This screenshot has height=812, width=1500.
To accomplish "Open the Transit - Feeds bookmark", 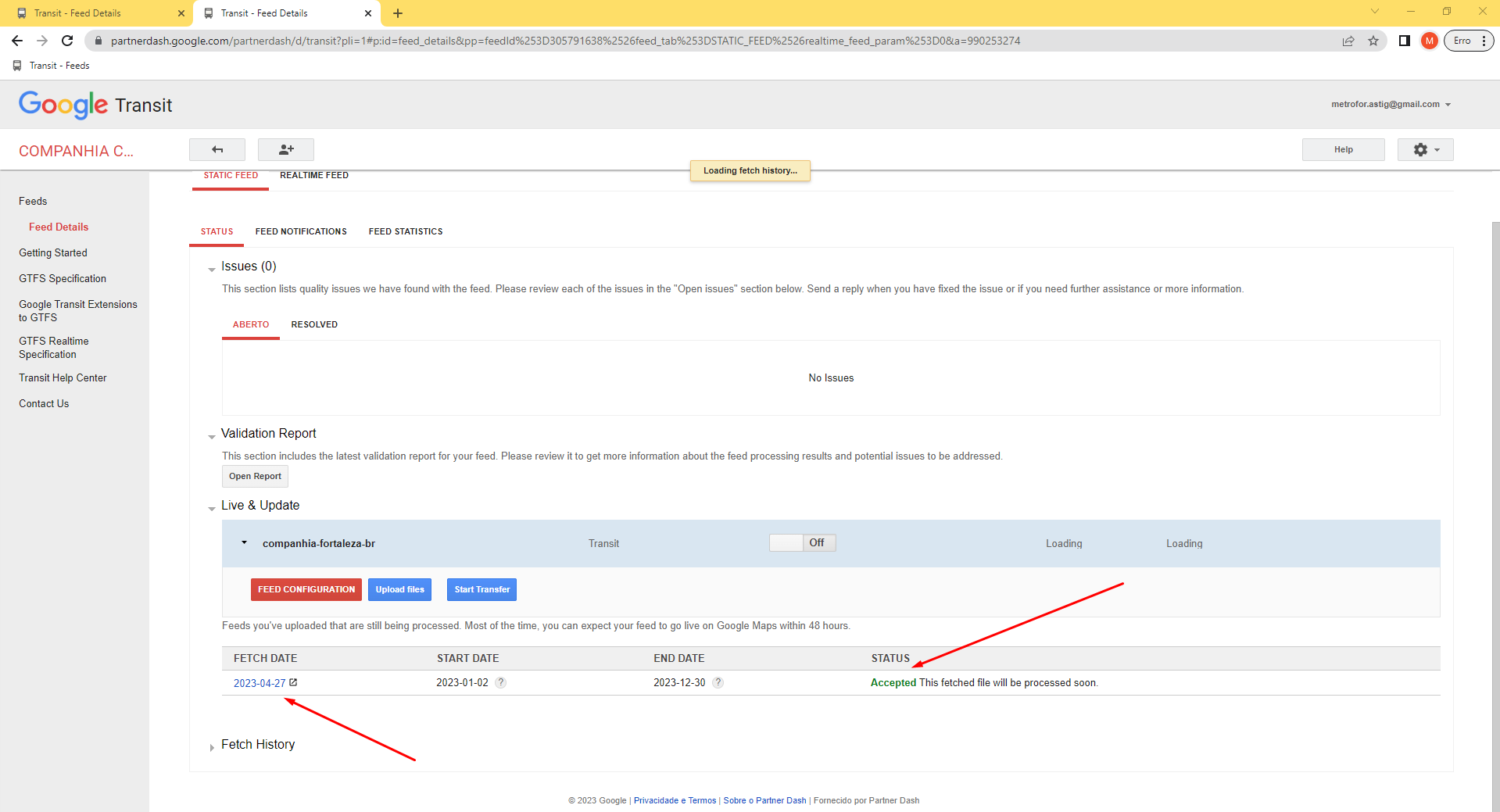I will (52, 66).
